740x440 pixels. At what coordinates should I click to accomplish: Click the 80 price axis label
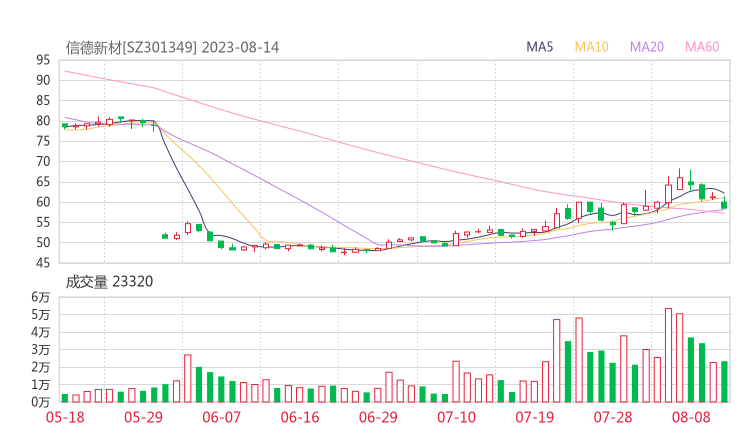tap(43, 121)
